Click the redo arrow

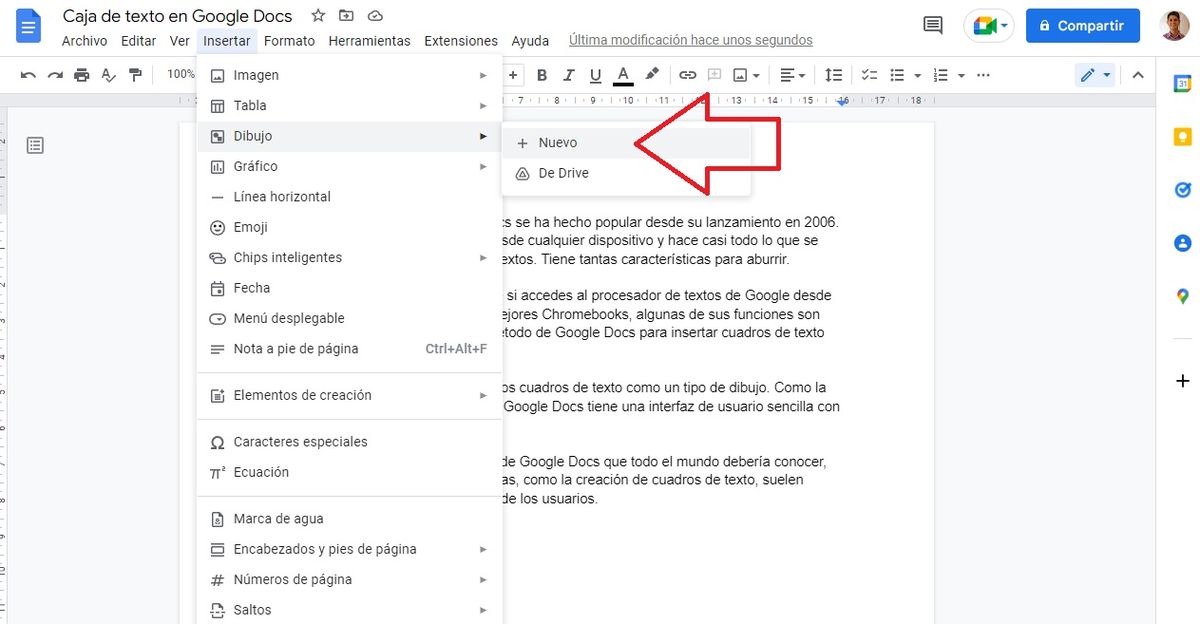click(x=55, y=75)
